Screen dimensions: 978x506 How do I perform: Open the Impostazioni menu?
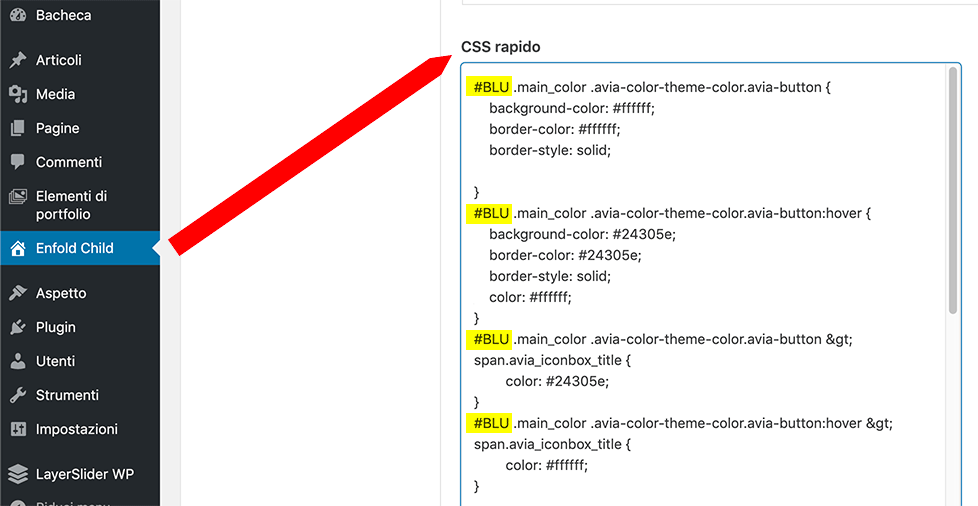80,429
